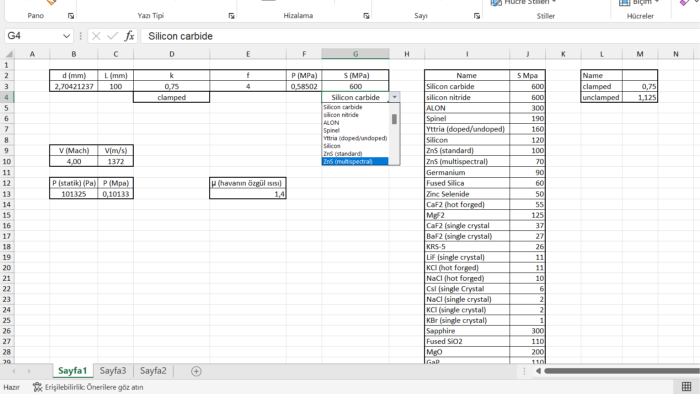
Task: Select cell containing 0,10133
Action: (116, 194)
